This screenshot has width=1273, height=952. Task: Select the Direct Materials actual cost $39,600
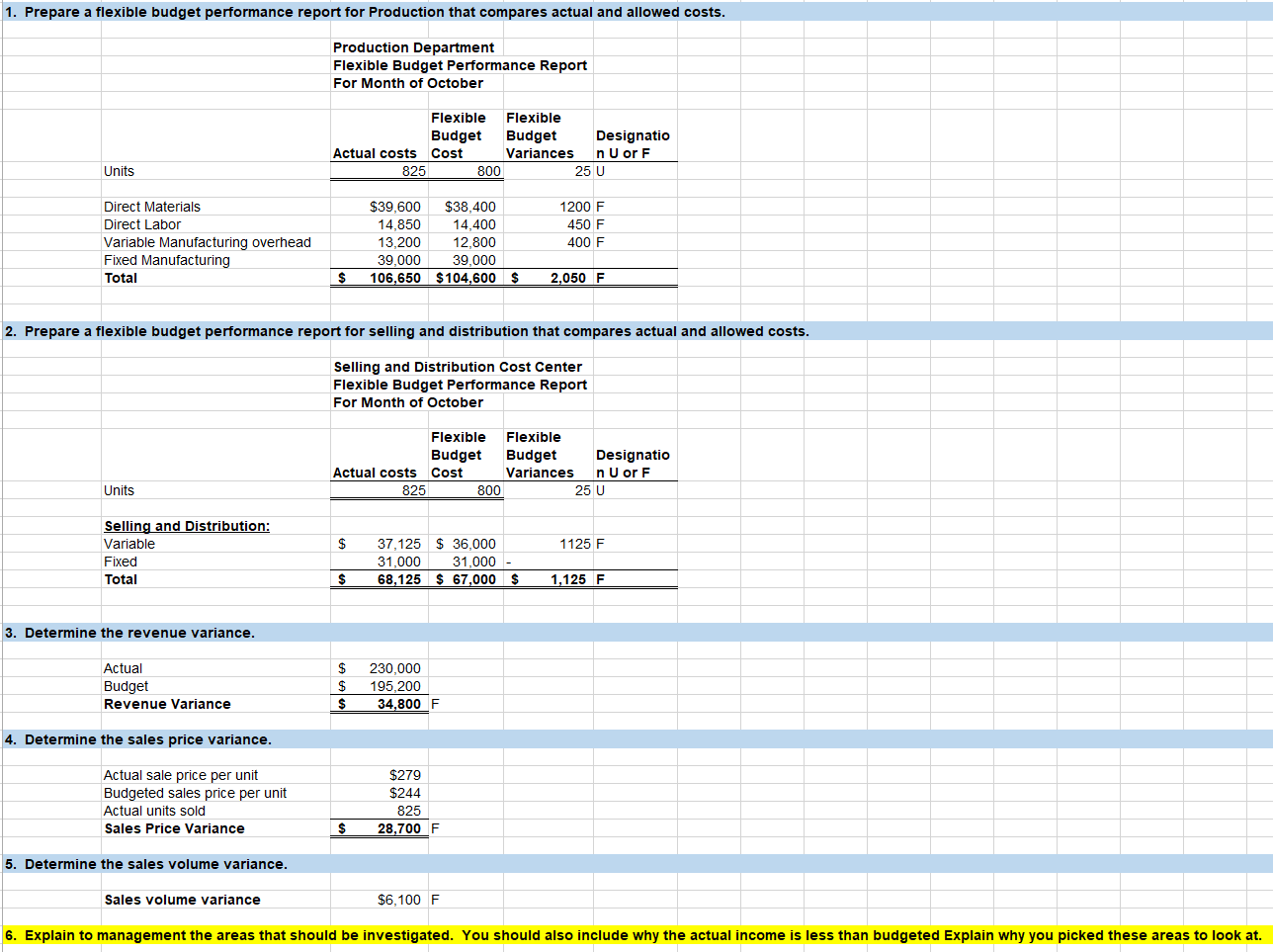(394, 207)
